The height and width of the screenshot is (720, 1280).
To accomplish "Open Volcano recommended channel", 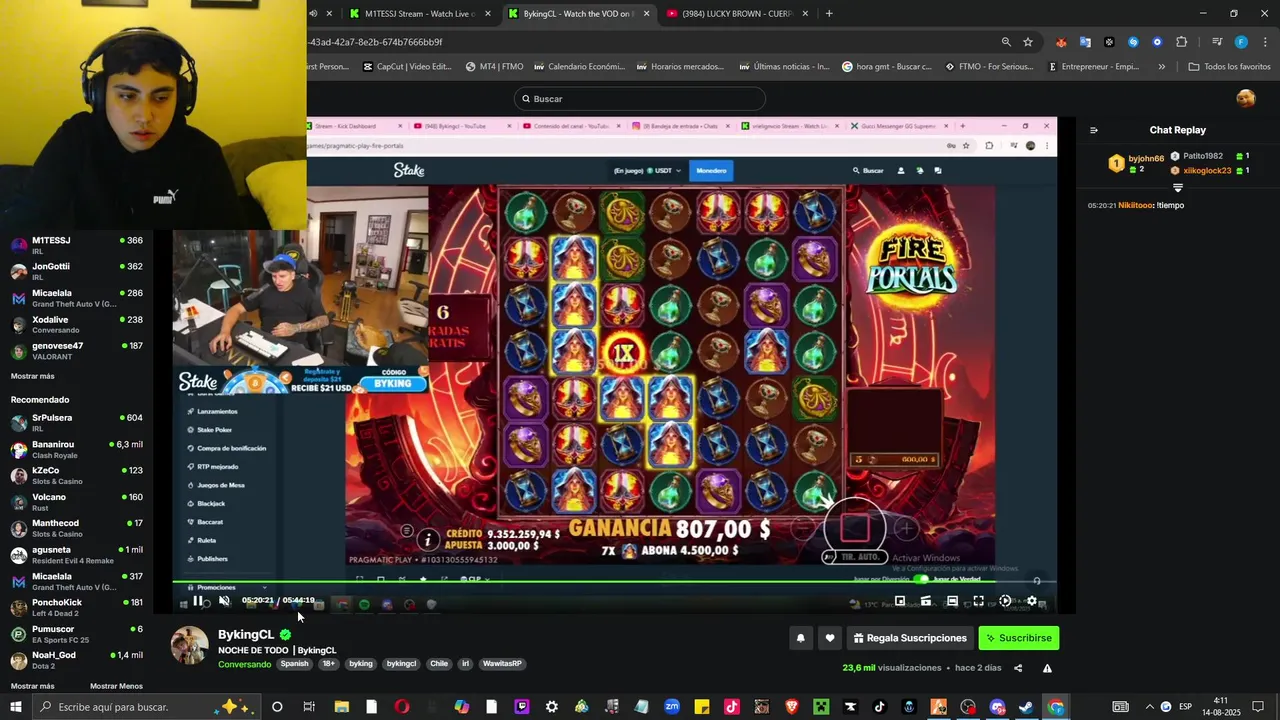I will pyautogui.click(x=77, y=502).
